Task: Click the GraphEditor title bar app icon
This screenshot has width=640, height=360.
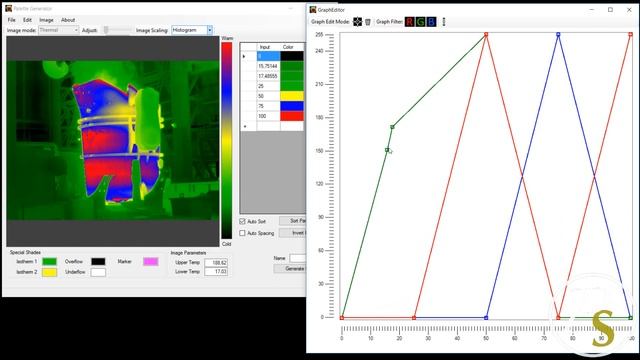Action: [313, 9]
